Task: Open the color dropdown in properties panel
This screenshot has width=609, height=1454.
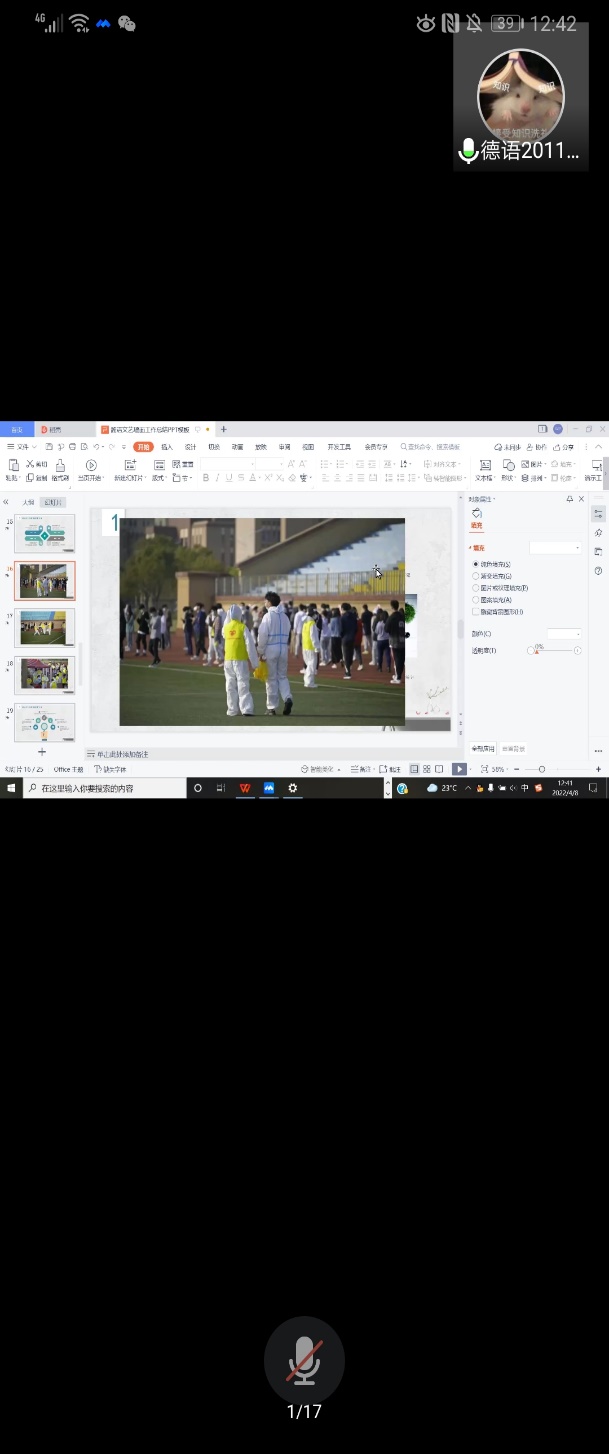Action: pos(563,634)
